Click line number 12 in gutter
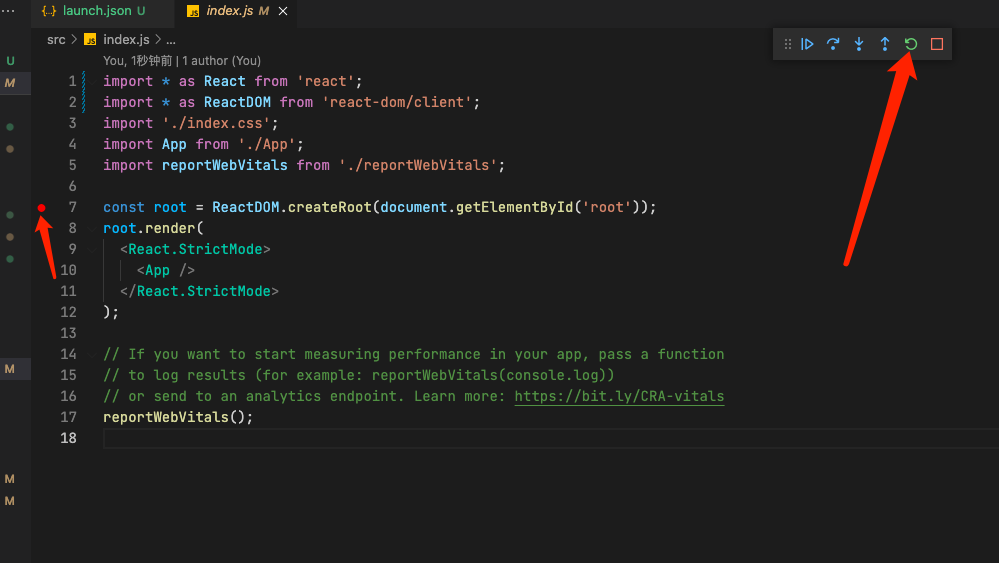 (68, 312)
